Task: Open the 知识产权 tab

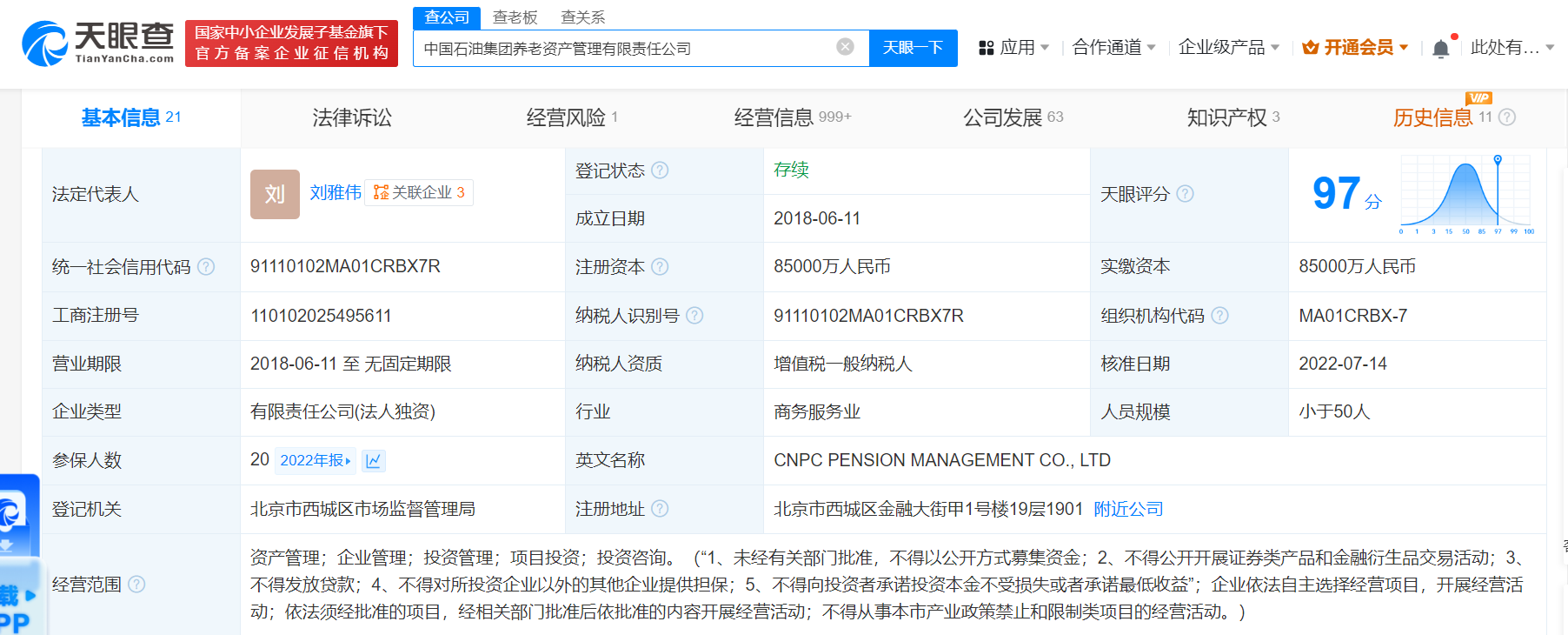Action: (x=1232, y=117)
